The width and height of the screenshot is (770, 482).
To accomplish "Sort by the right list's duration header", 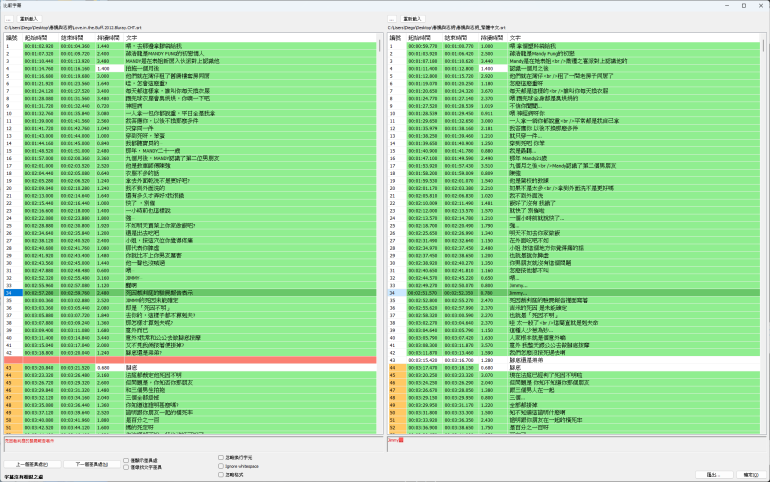I will pyautogui.click(x=493, y=38).
